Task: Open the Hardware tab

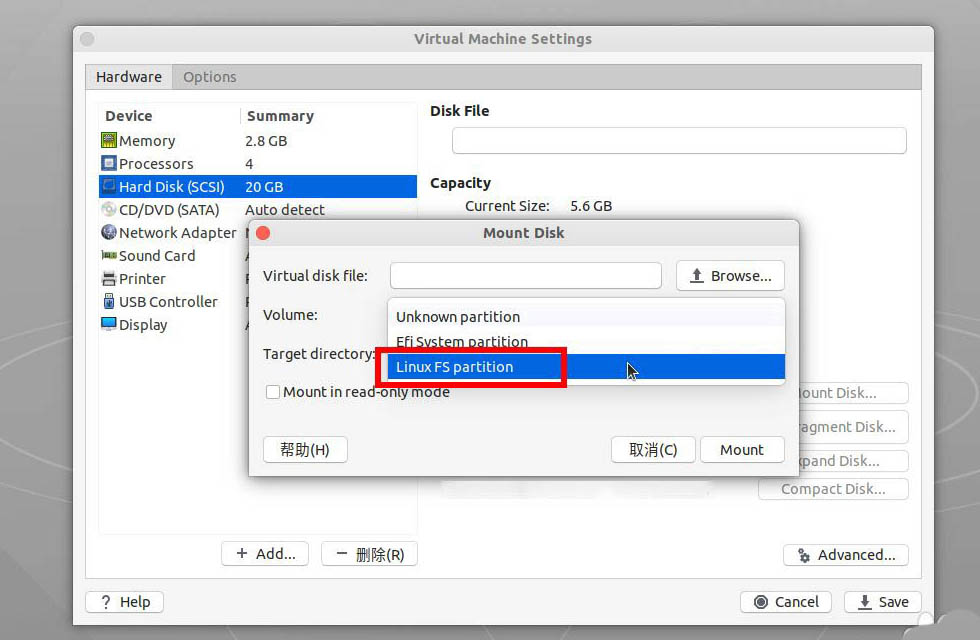Action: click(x=128, y=76)
